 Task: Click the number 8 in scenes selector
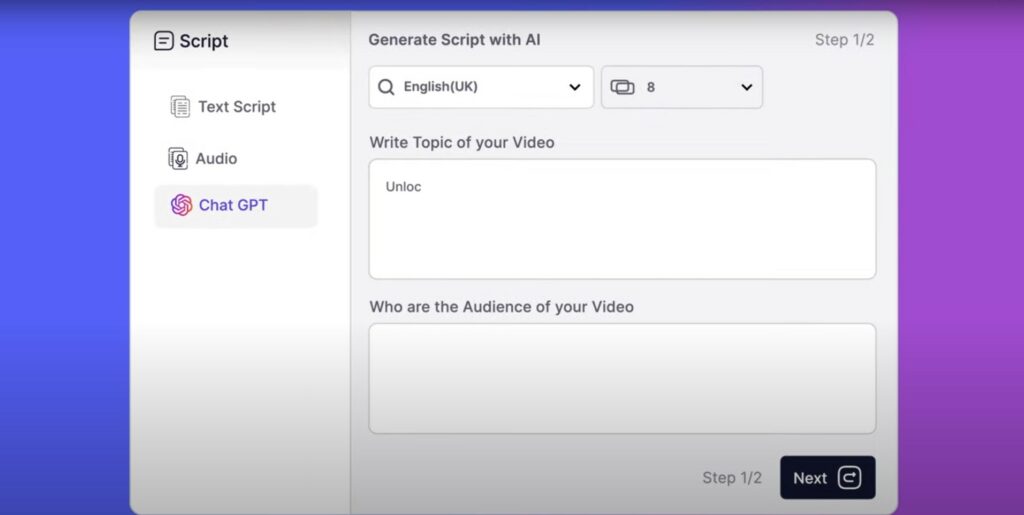click(650, 87)
